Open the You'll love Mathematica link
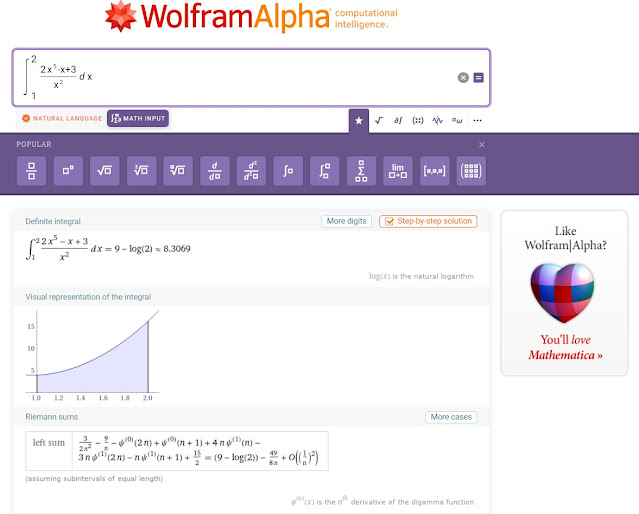 coord(565,347)
